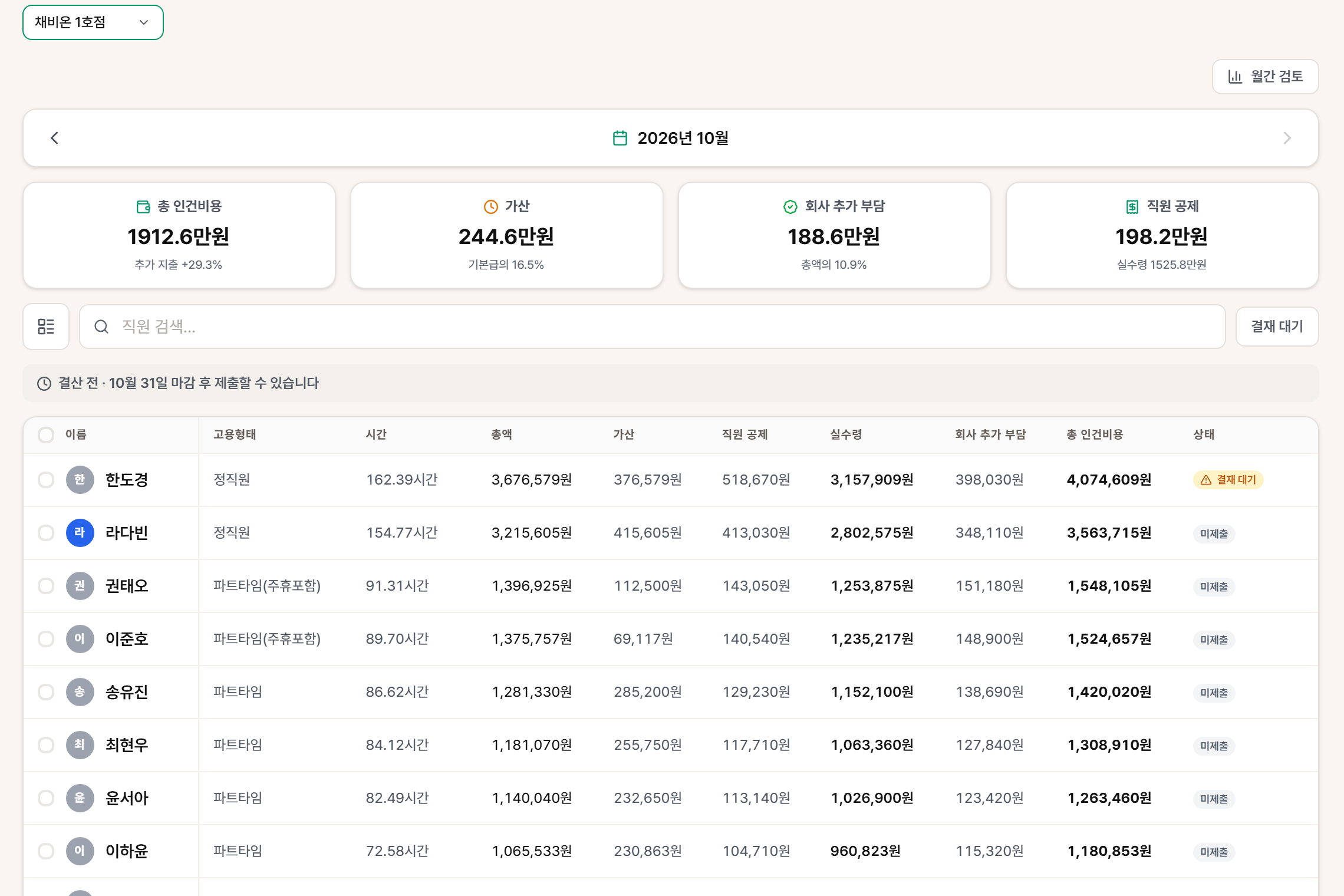Click the search magnifier icon
1344x896 pixels.
[x=101, y=327]
